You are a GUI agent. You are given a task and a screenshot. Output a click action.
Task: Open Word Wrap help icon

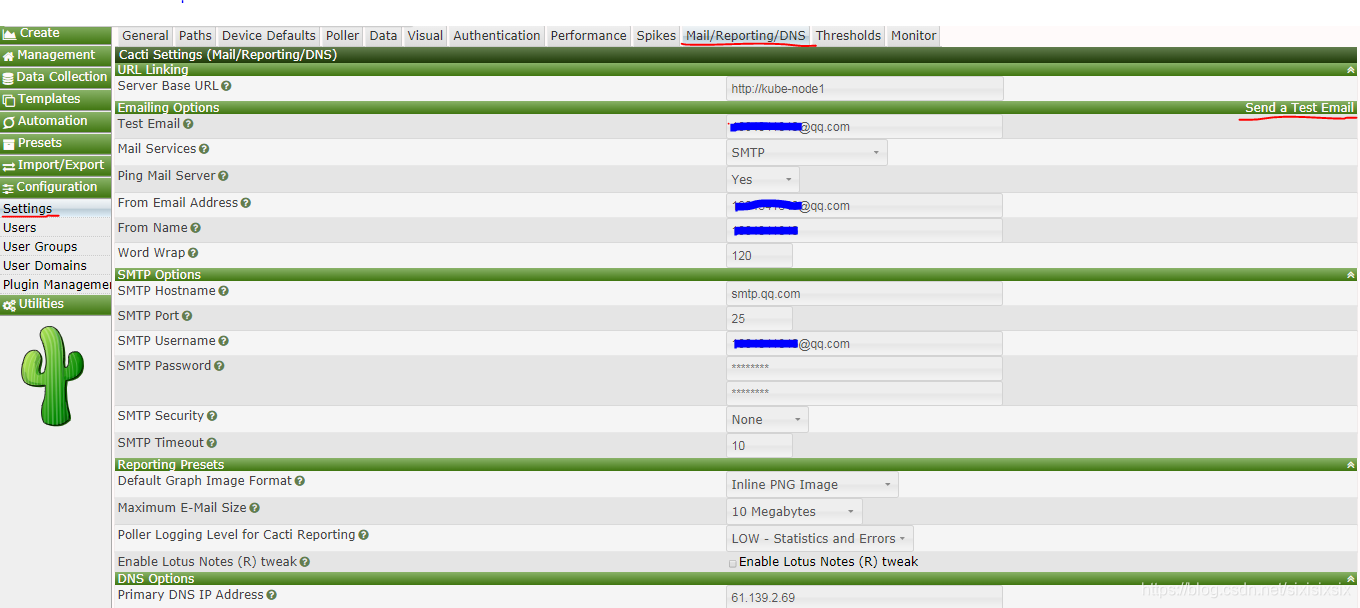[193, 254]
